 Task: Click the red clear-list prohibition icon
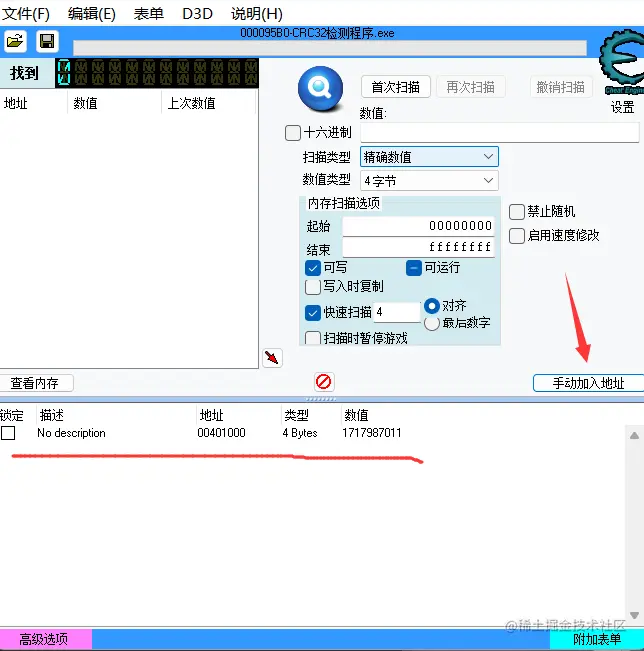[x=323, y=382]
